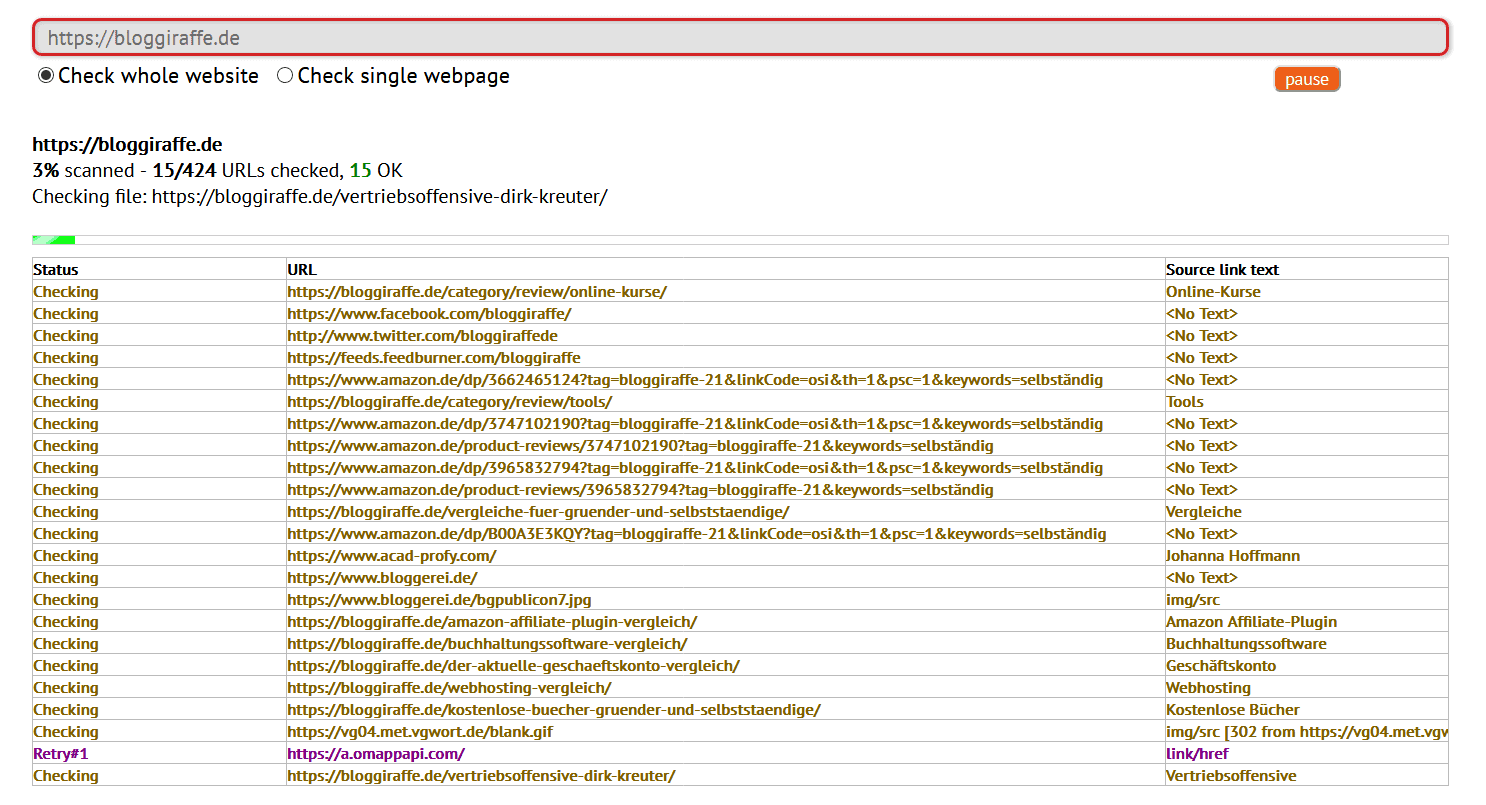Viewport: 1486px width, 805px height.
Task: Visit the www.acad-profy.com link
Action: [x=391, y=556]
